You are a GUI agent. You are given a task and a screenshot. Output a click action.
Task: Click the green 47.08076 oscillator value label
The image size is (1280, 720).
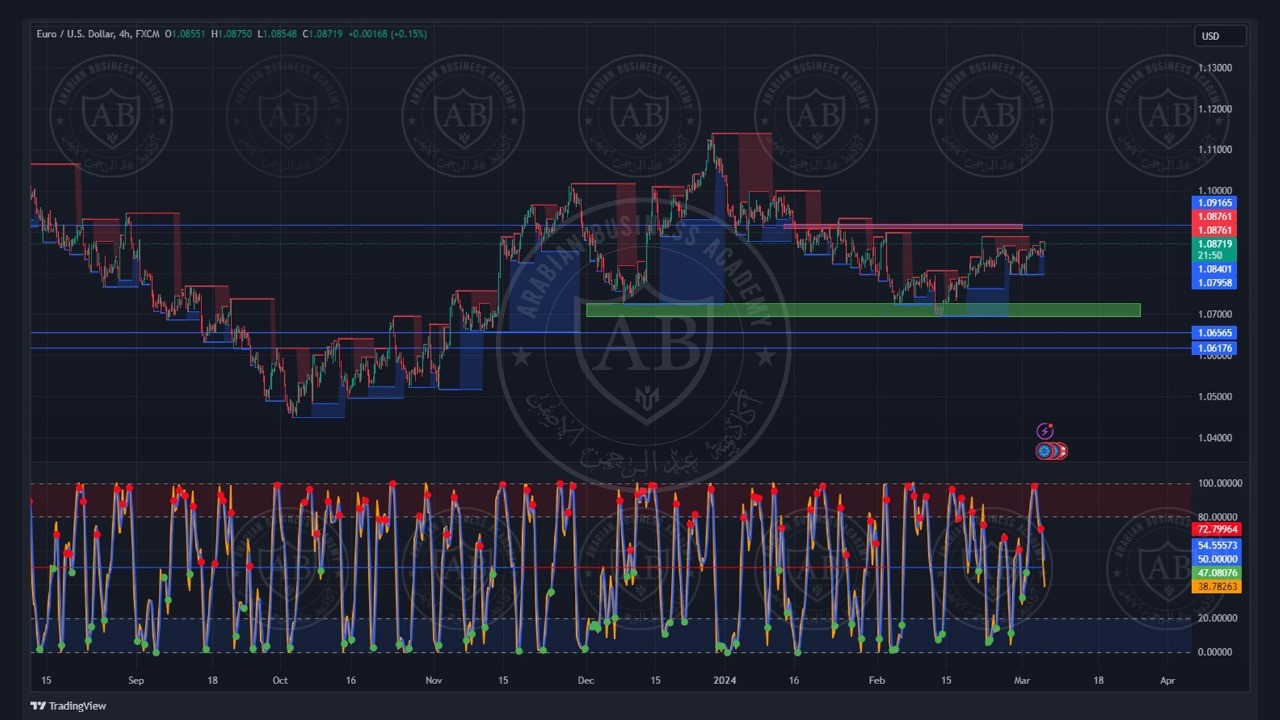click(x=1216, y=573)
